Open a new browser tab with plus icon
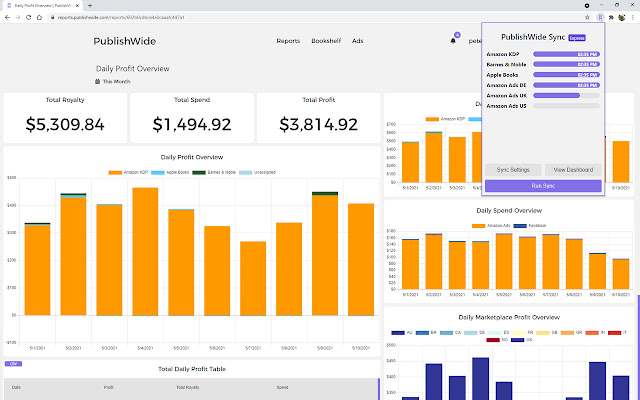 pyautogui.click(x=89, y=5)
